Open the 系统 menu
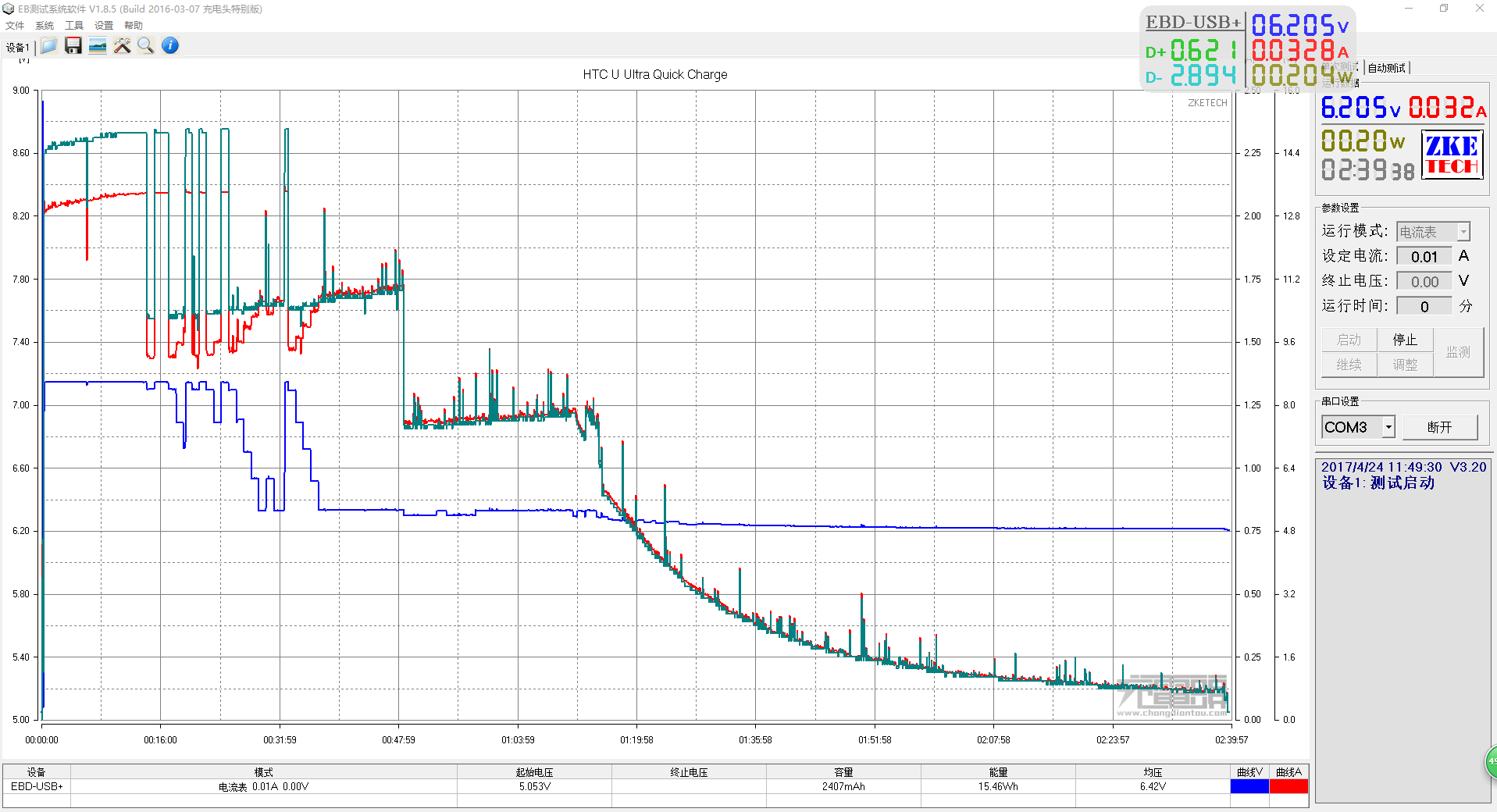 pos(45,25)
